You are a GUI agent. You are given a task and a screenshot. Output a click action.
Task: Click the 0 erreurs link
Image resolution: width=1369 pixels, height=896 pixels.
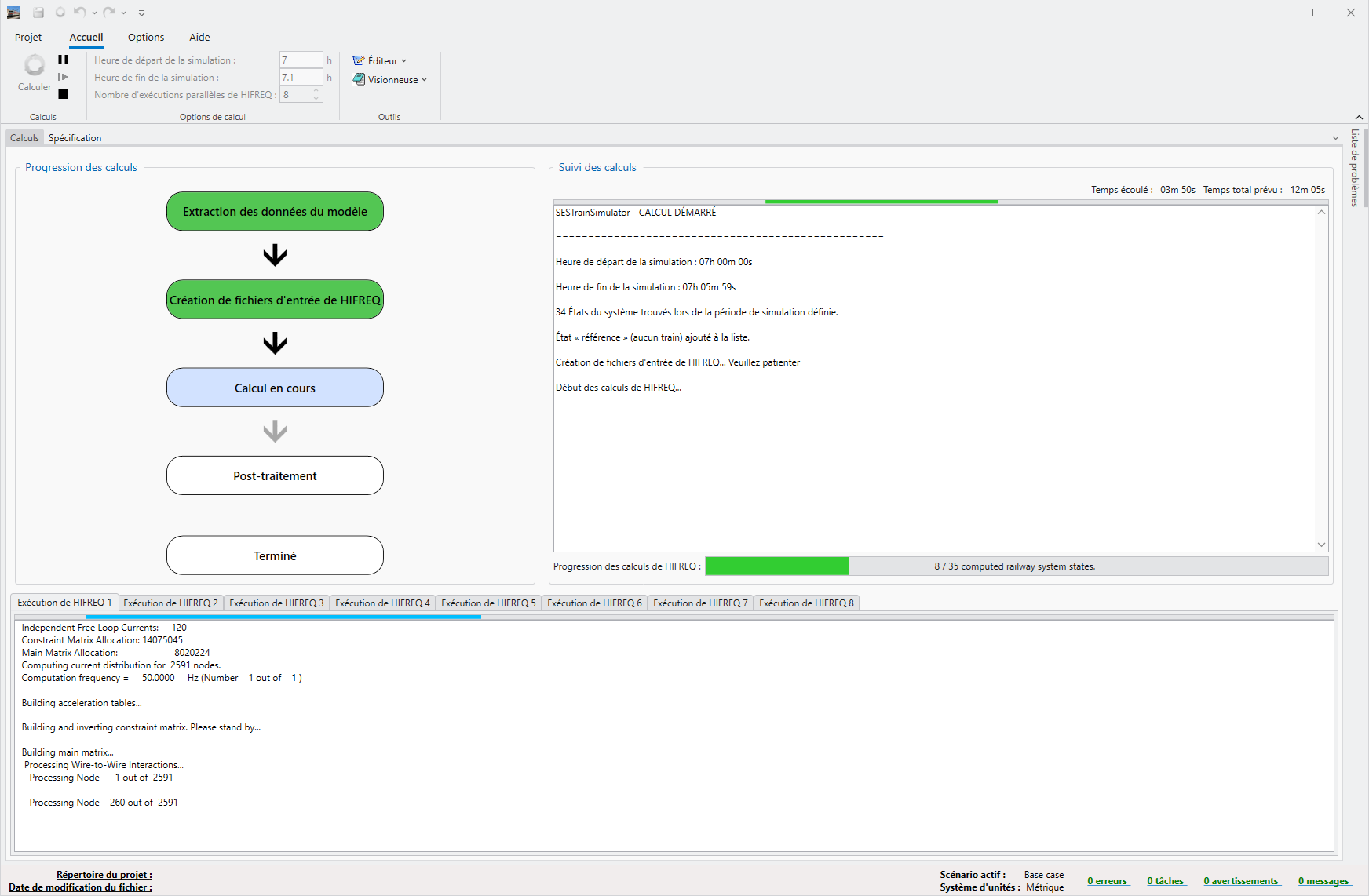point(1107,881)
